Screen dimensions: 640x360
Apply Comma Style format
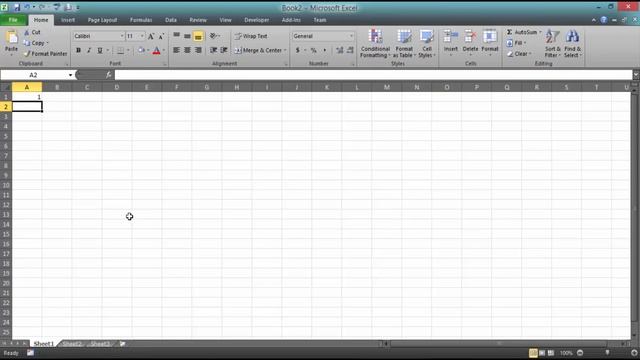click(324, 50)
